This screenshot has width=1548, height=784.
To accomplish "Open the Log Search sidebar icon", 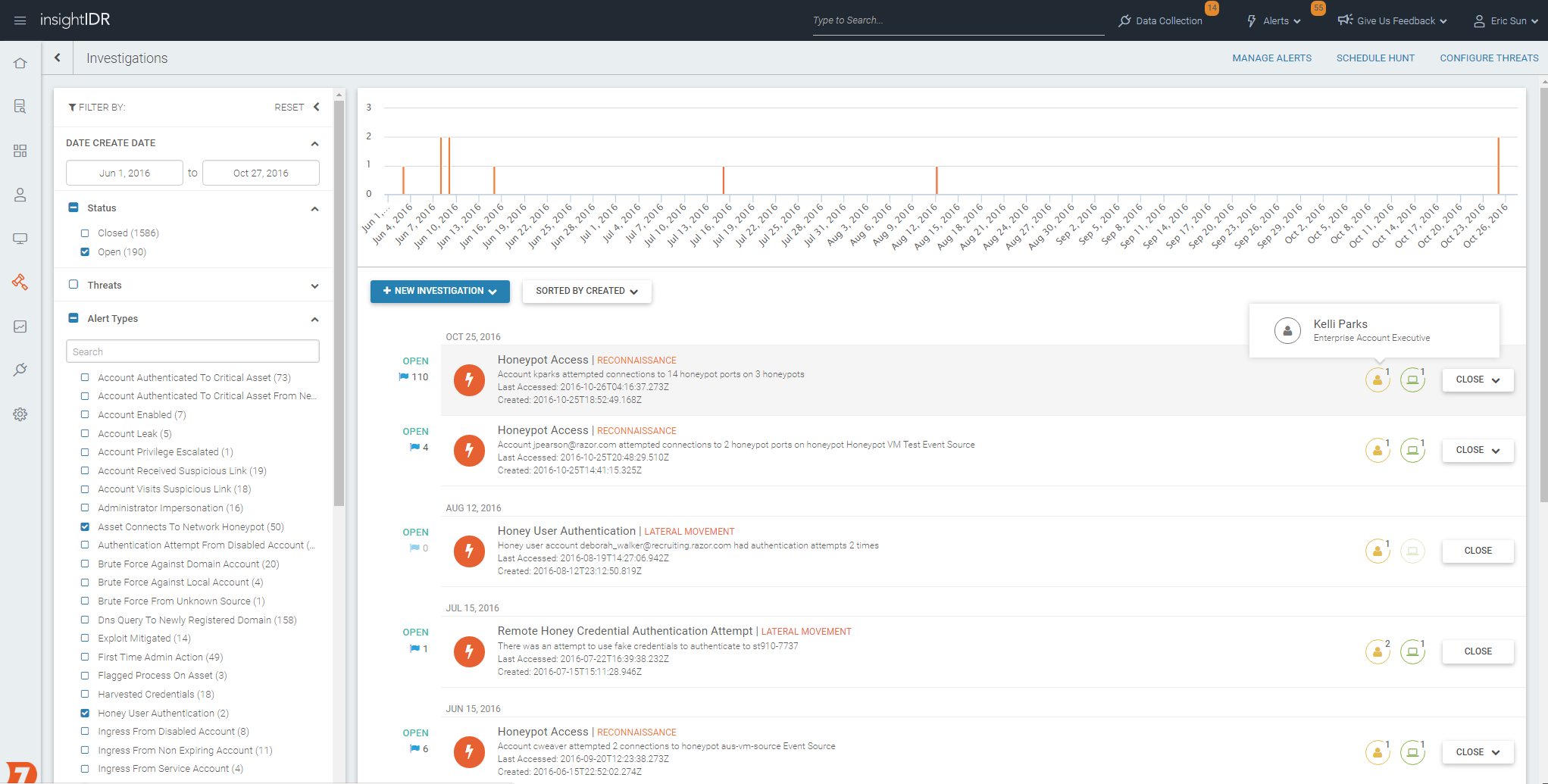I will (20, 107).
